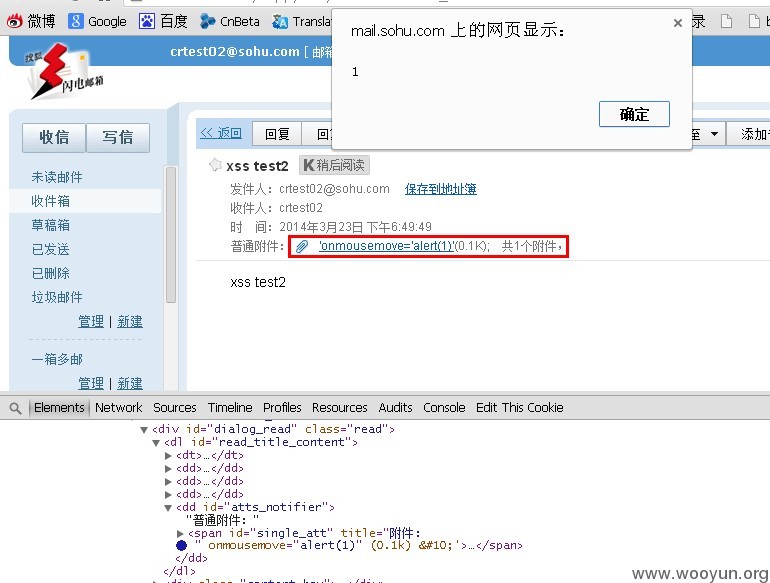The width and height of the screenshot is (770, 583).
Task: Open the Weibo bookmark icon
Action: (15, 21)
